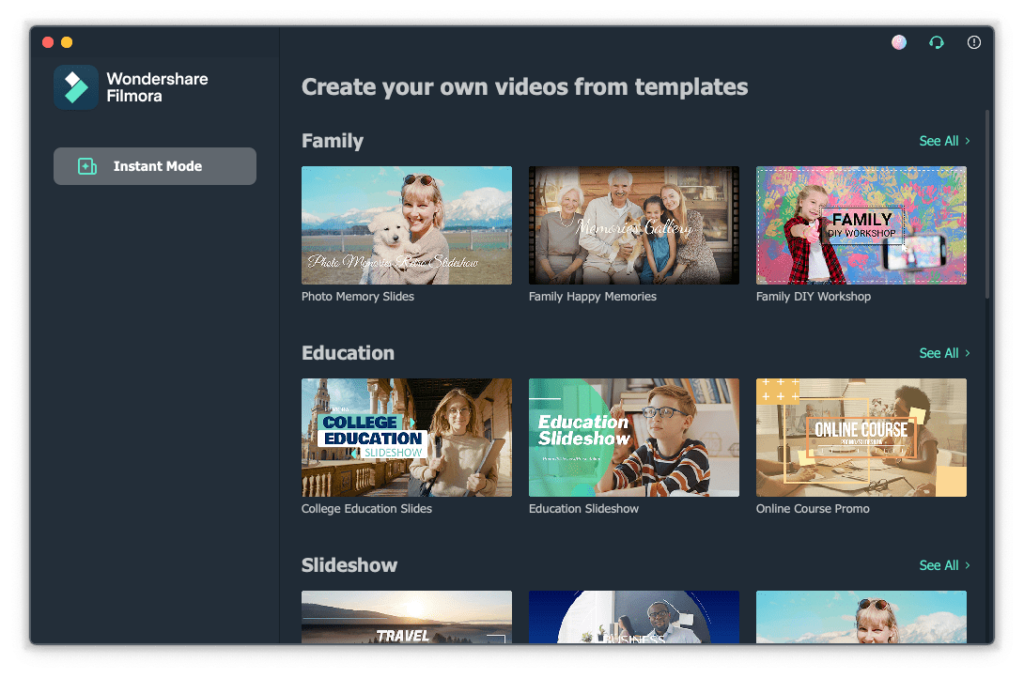Image resolution: width=1024 pixels, height=678 pixels.
Task: Click the Family Happy Memories caption text
Action: tap(592, 297)
